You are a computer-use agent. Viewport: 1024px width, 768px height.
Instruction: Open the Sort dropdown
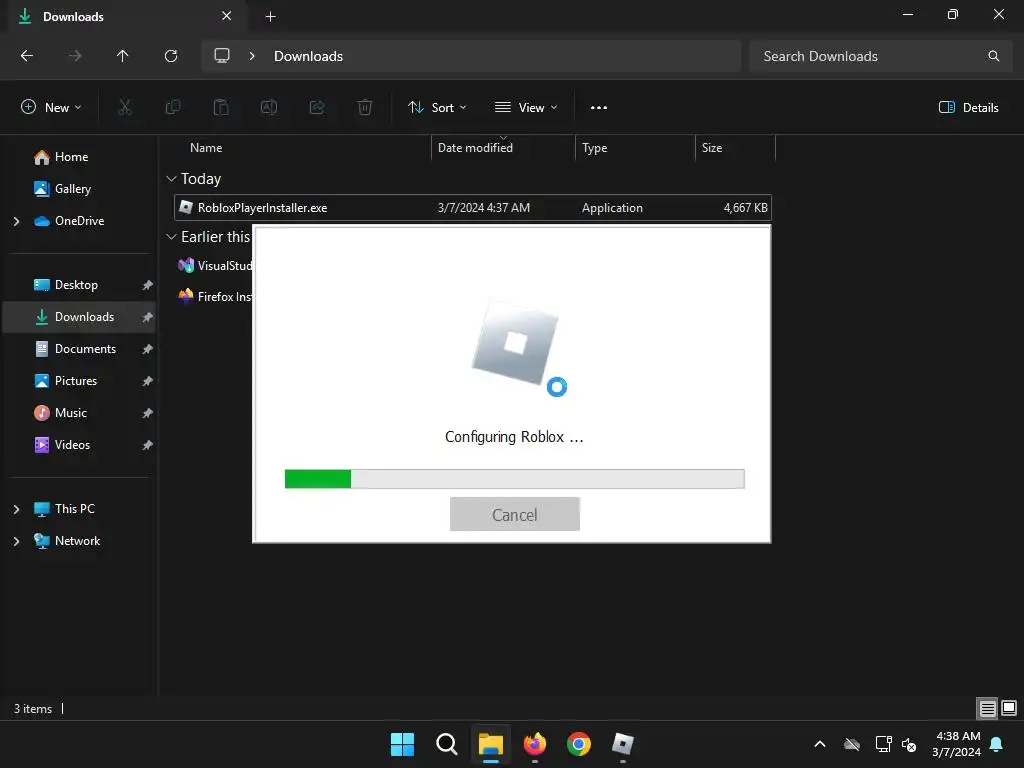(x=437, y=108)
